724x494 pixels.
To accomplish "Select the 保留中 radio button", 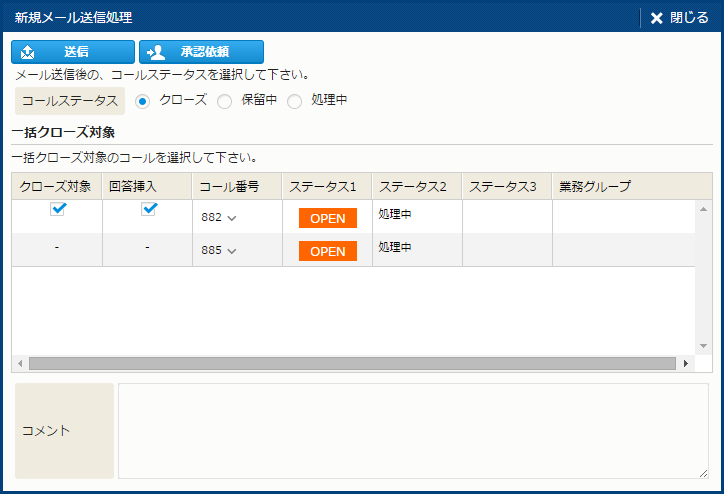I will tap(225, 101).
